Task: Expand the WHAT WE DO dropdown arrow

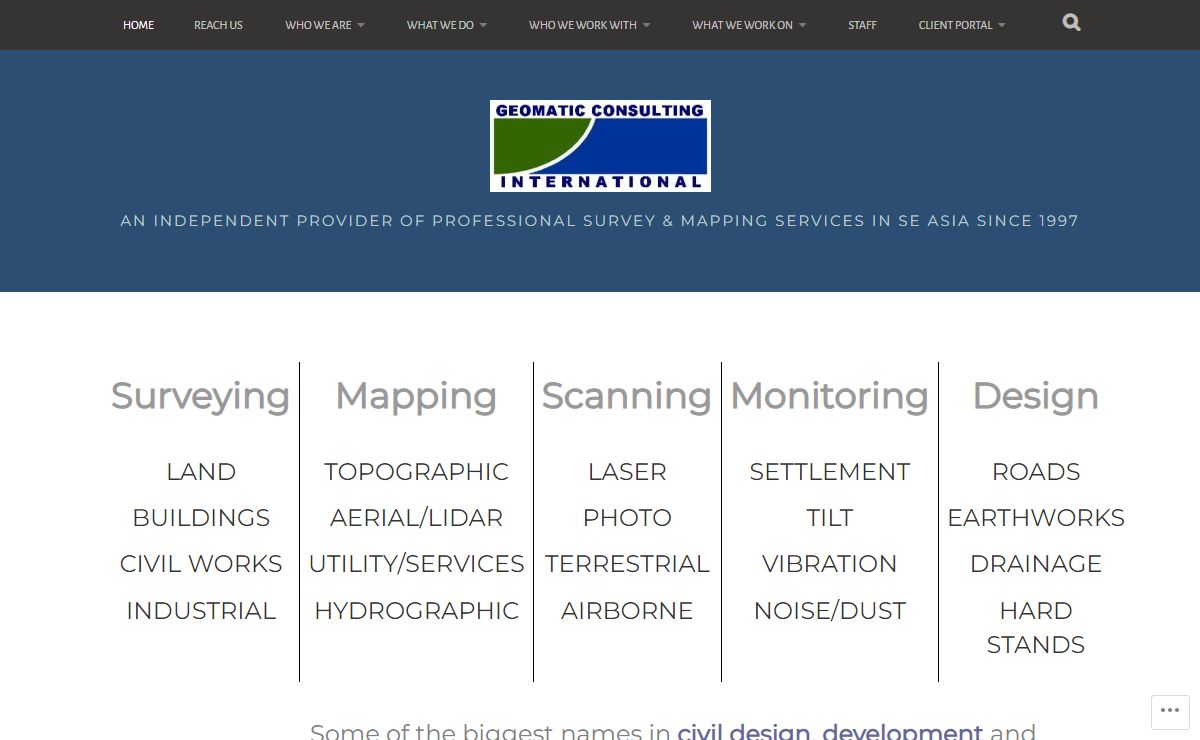Action: (x=483, y=26)
